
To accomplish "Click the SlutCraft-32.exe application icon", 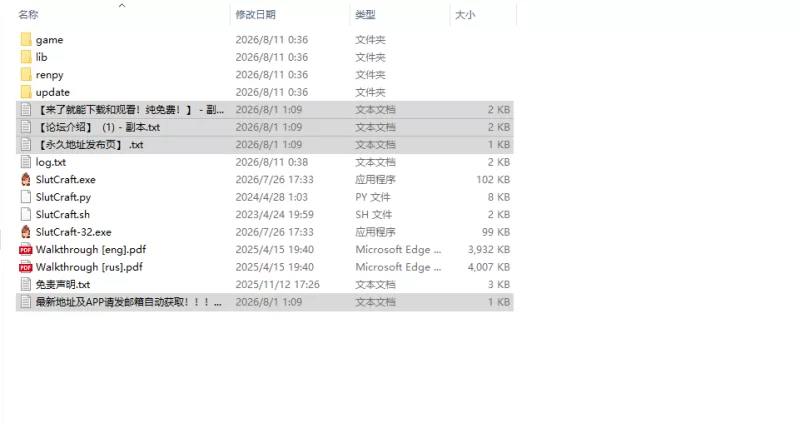I will point(26,232).
